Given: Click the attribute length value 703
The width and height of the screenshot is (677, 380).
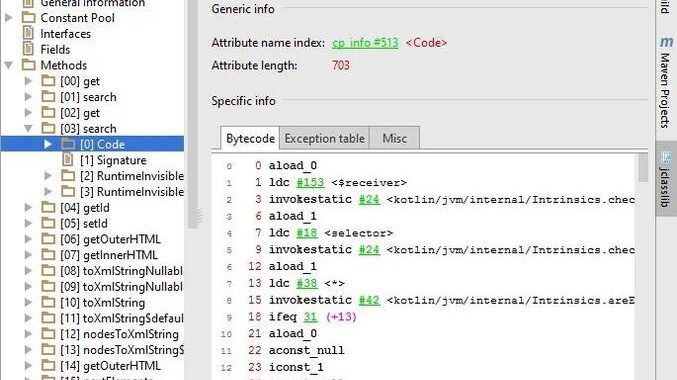Looking at the screenshot, I should tap(341, 65).
